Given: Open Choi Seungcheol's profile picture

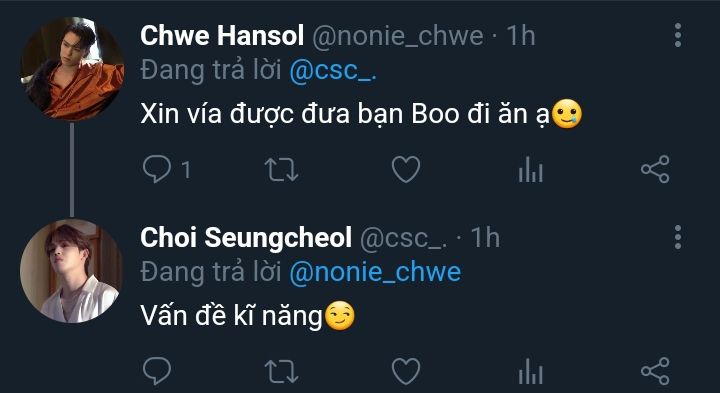Looking at the screenshot, I should click(72, 271).
